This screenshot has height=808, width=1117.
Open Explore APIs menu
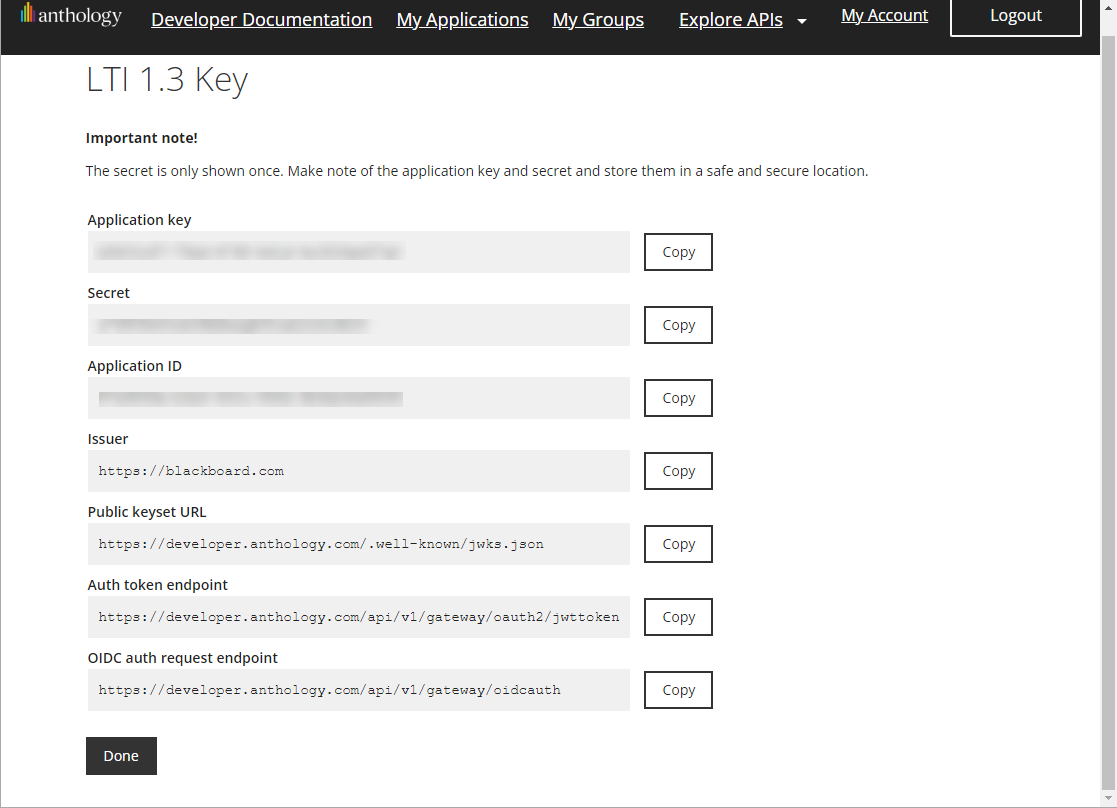731,20
